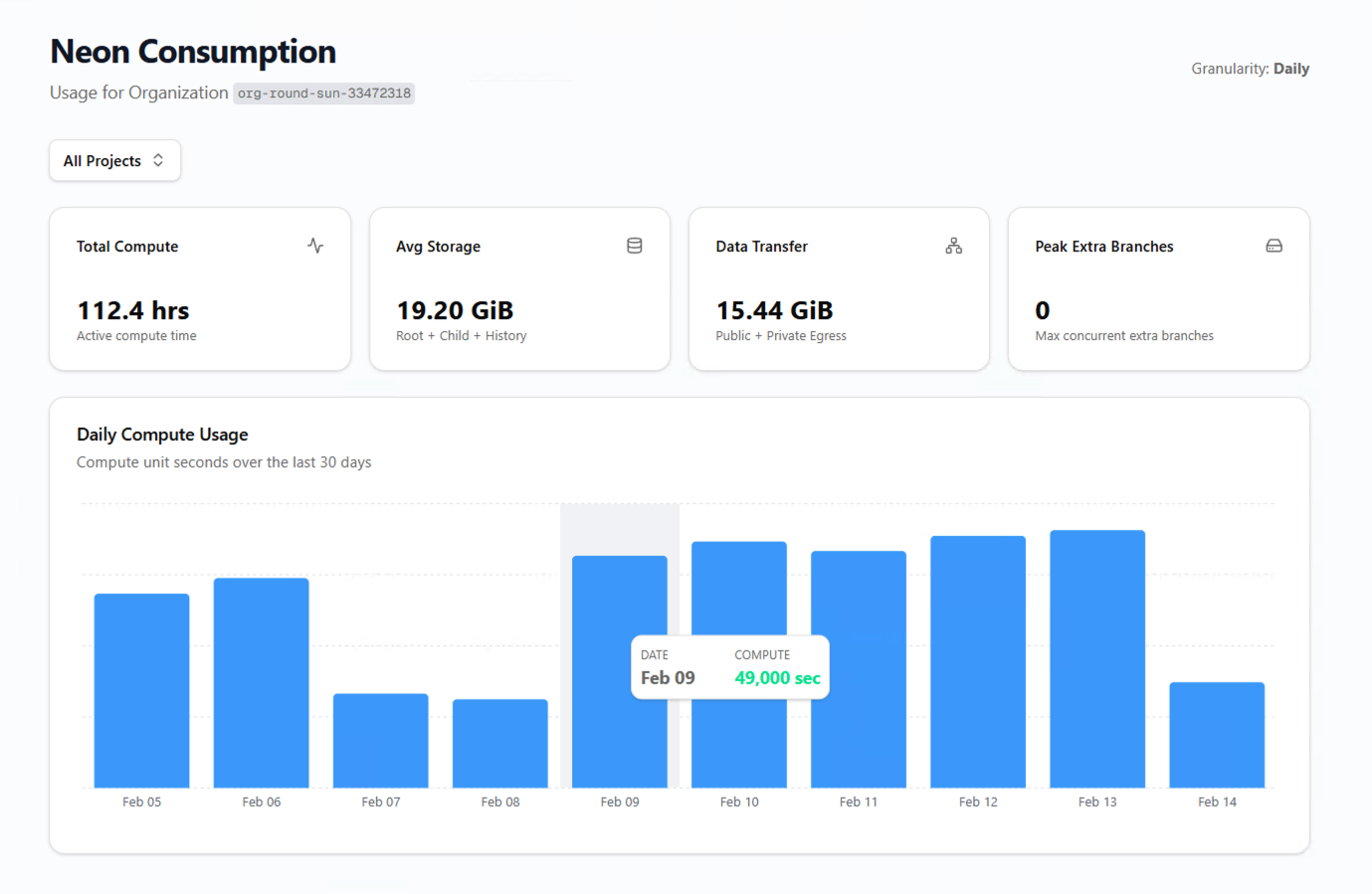Click the Feb 05 x-axis label
This screenshot has width=1372, height=894.
click(142, 802)
